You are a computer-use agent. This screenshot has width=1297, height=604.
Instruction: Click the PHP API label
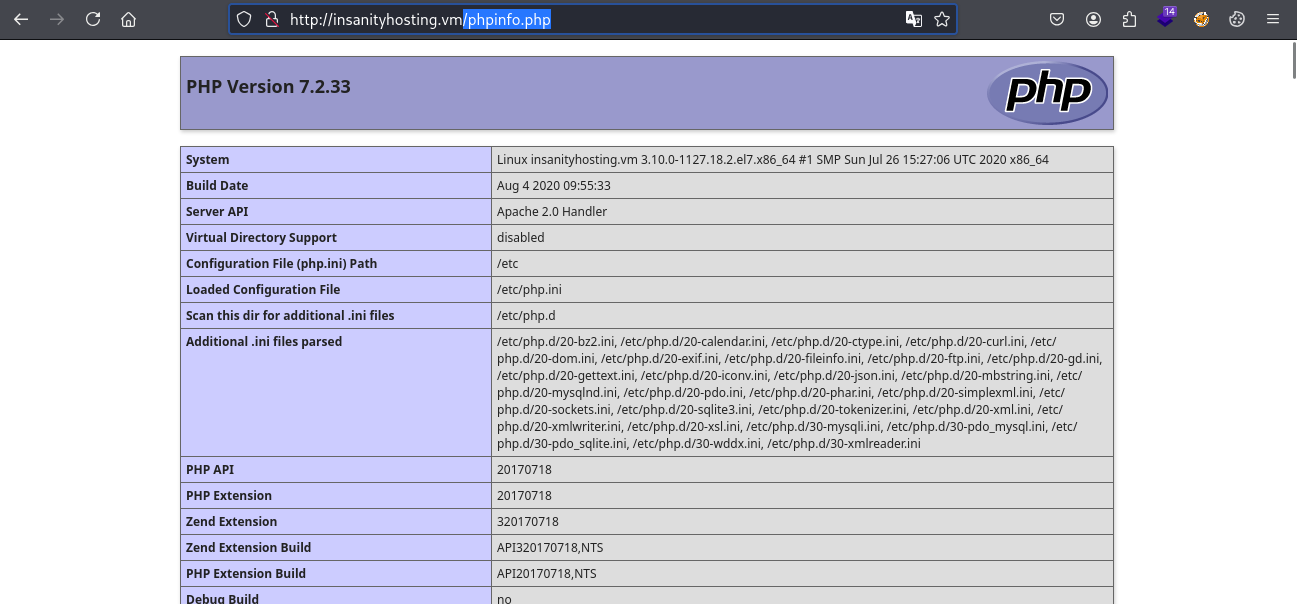208,470
